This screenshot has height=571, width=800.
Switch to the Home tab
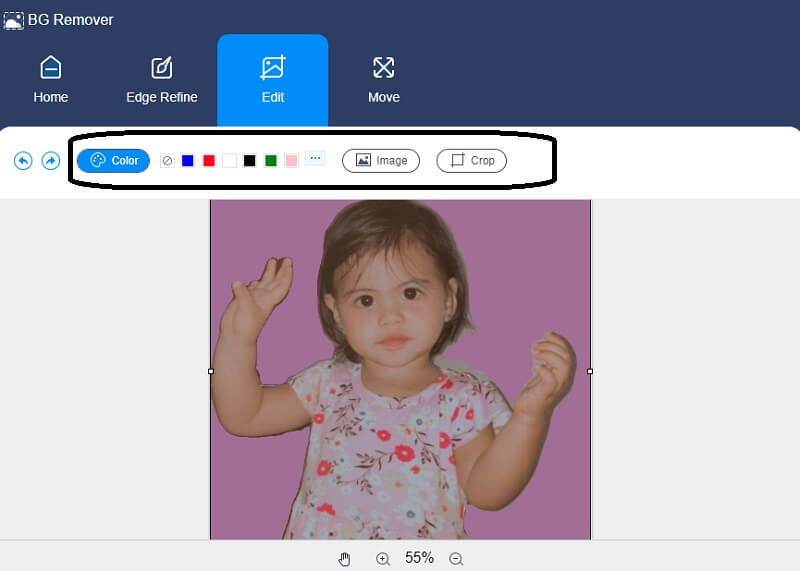coord(50,80)
